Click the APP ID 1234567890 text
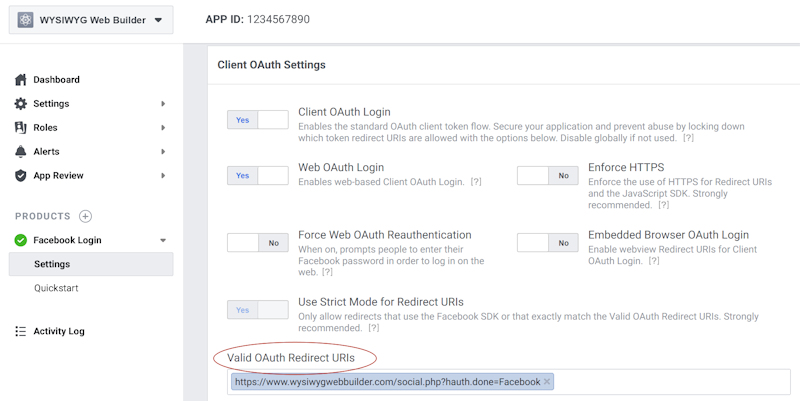The image size is (800, 401). [257, 19]
